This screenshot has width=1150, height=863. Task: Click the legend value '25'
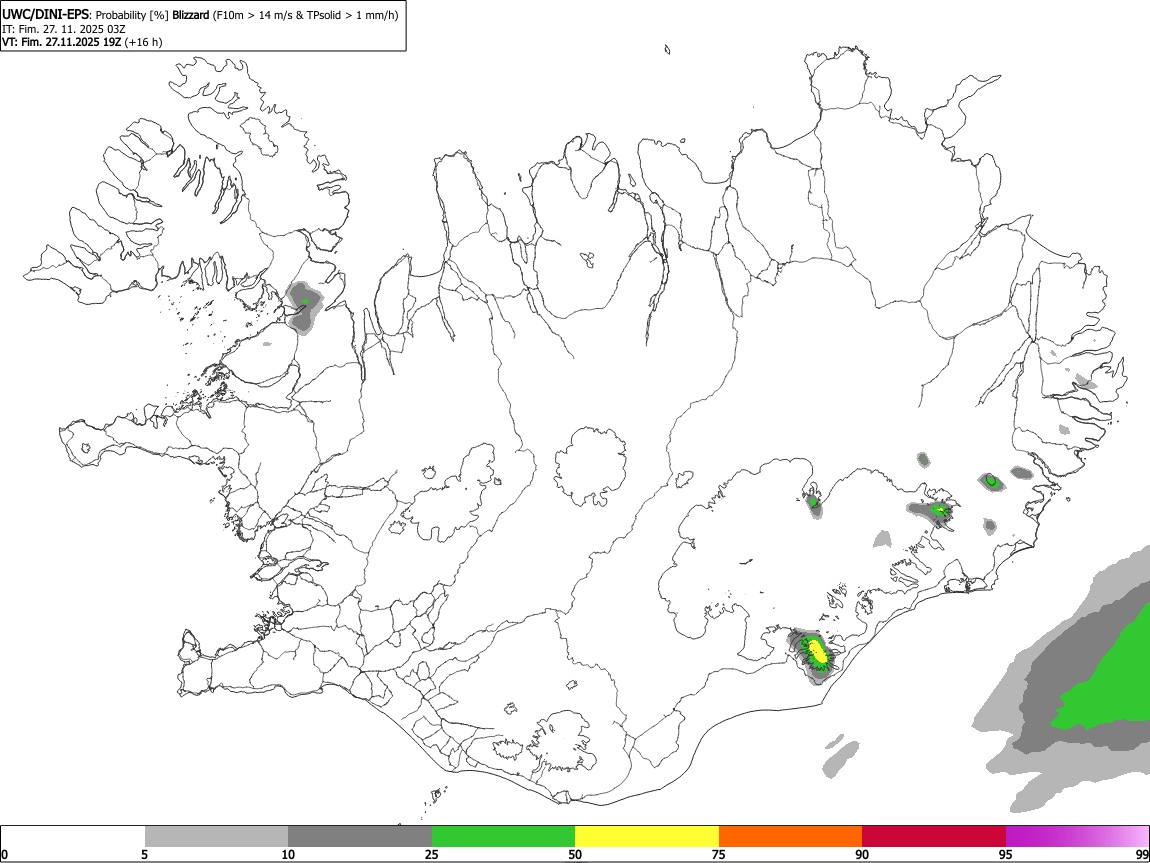coord(432,855)
